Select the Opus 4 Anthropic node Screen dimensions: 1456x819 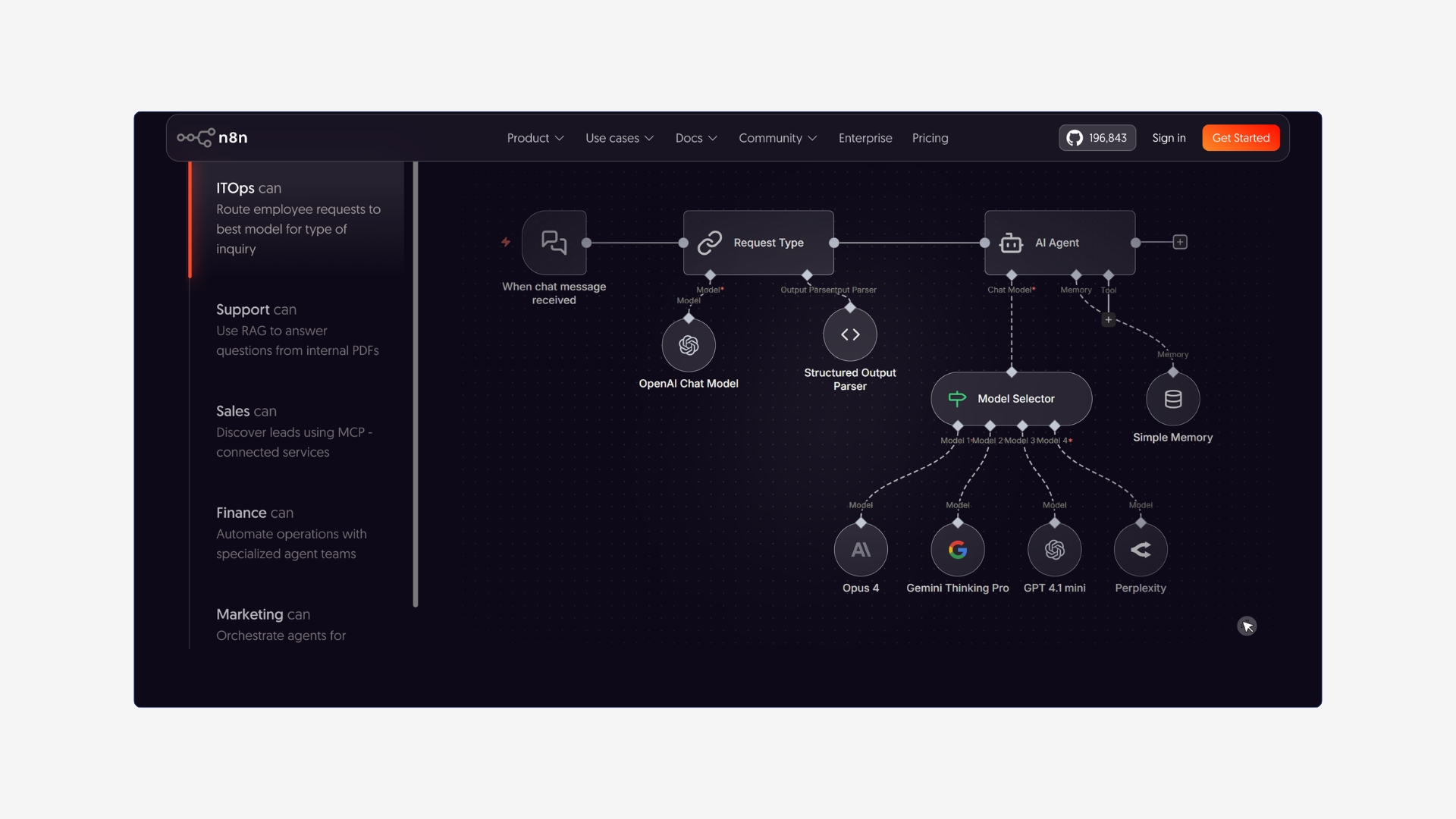pos(861,550)
